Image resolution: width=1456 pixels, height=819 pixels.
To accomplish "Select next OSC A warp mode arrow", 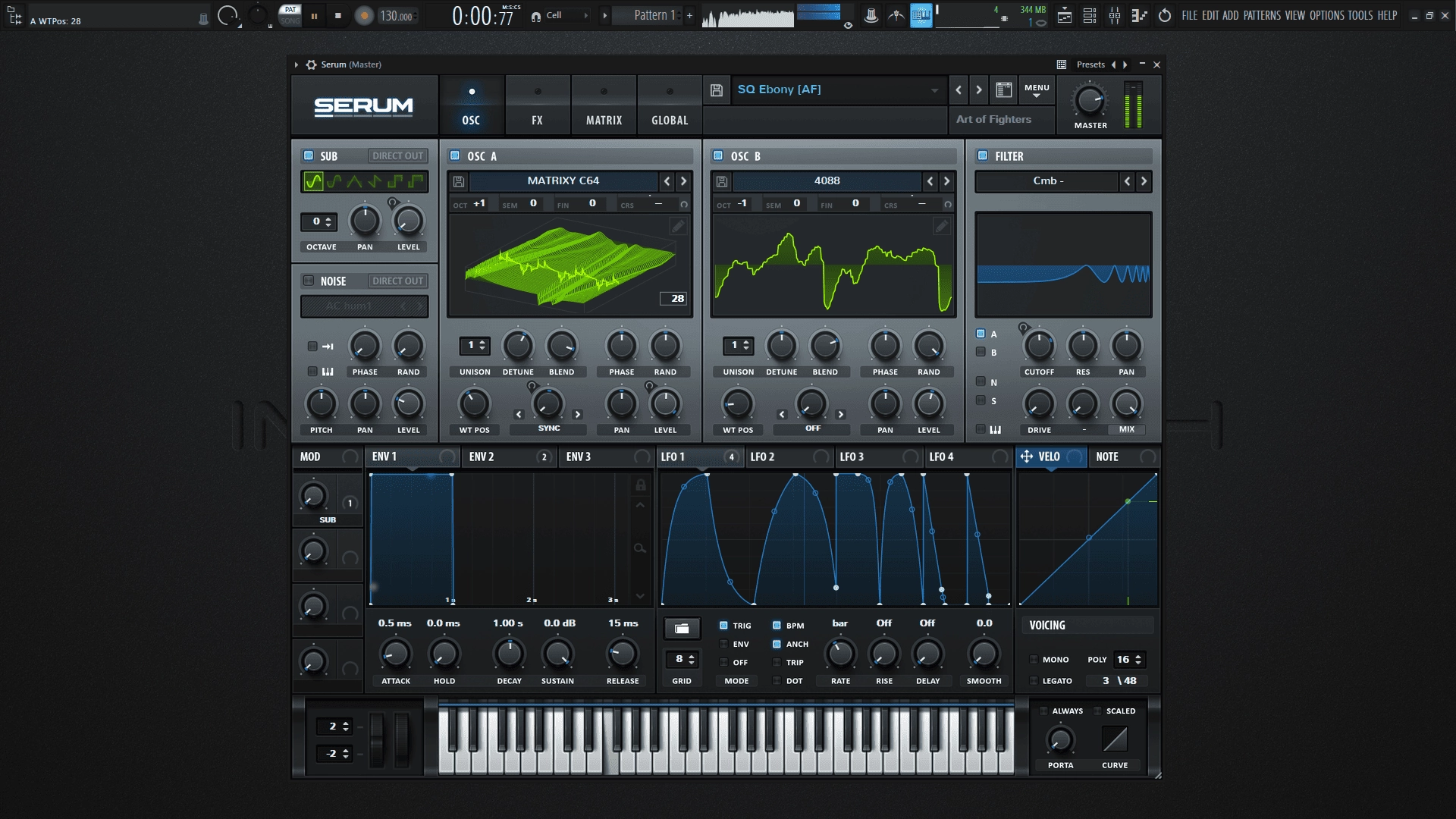I will [577, 415].
